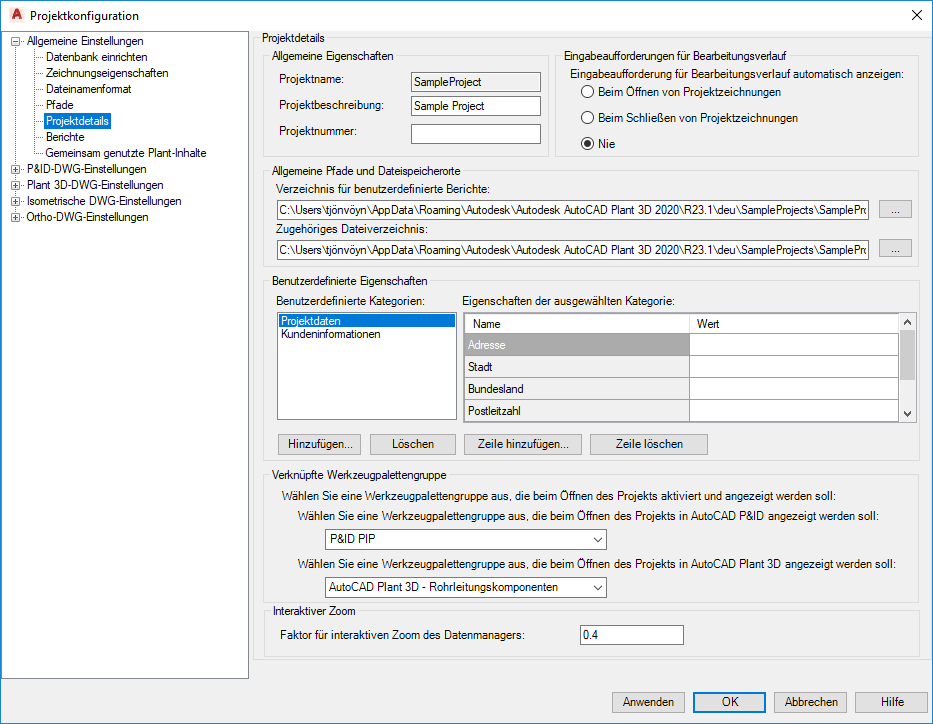
Task: Click the interaktiven Zoom factor field
Action: [x=632, y=635]
